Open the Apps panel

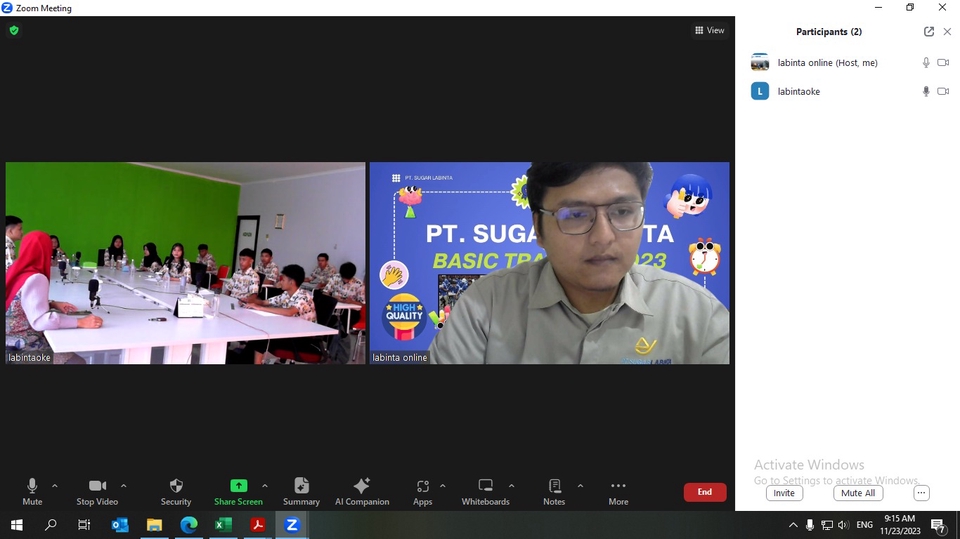pos(422,492)
